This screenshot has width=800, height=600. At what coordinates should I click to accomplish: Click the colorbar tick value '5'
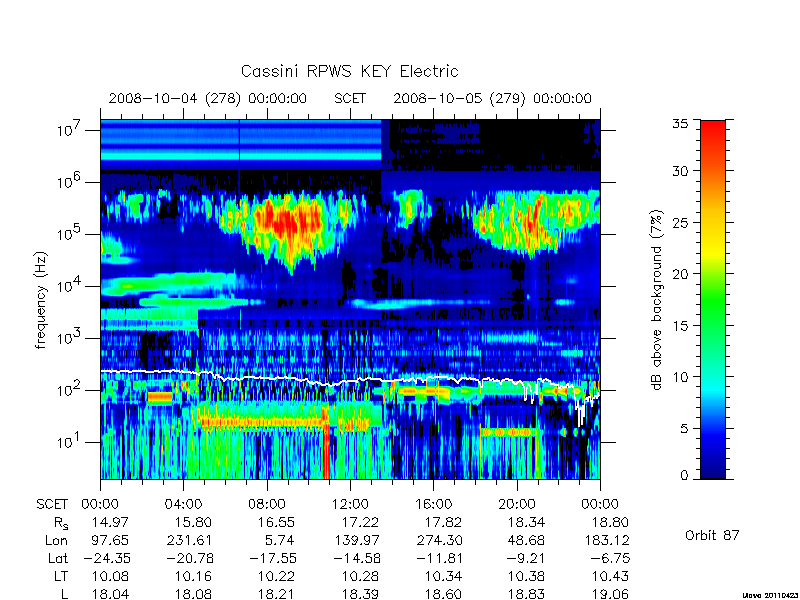coord(684,428)
